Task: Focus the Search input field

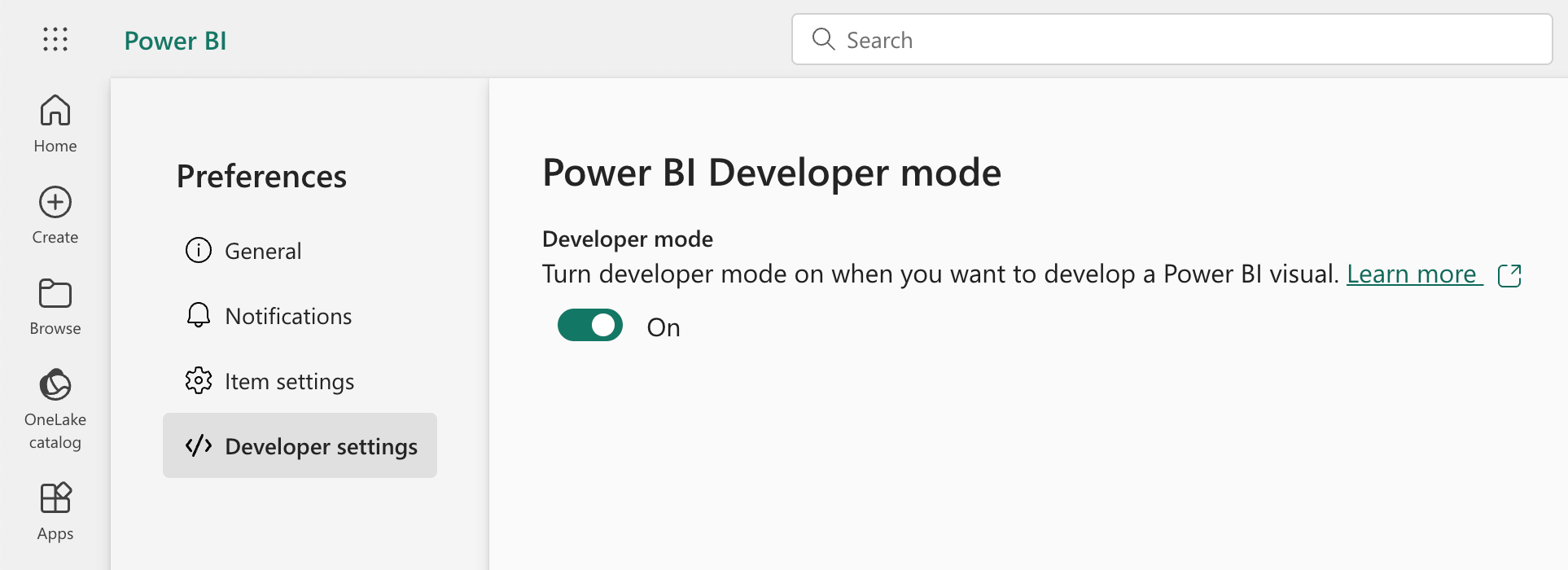Action: 1189,40
